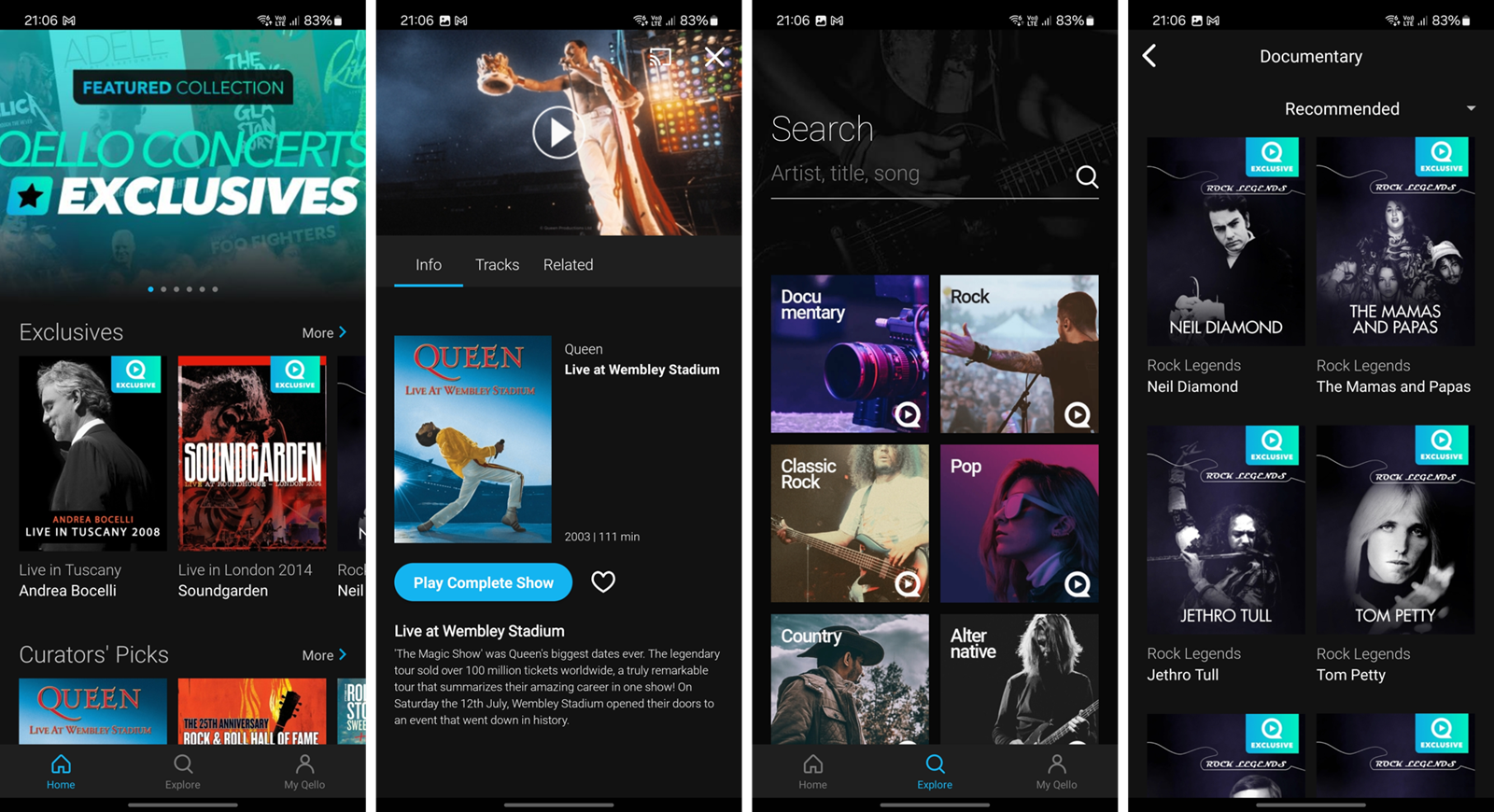Open the Documentary genre tile
The width and height of the screenshot is (1494, 812).
coord(850,354)
